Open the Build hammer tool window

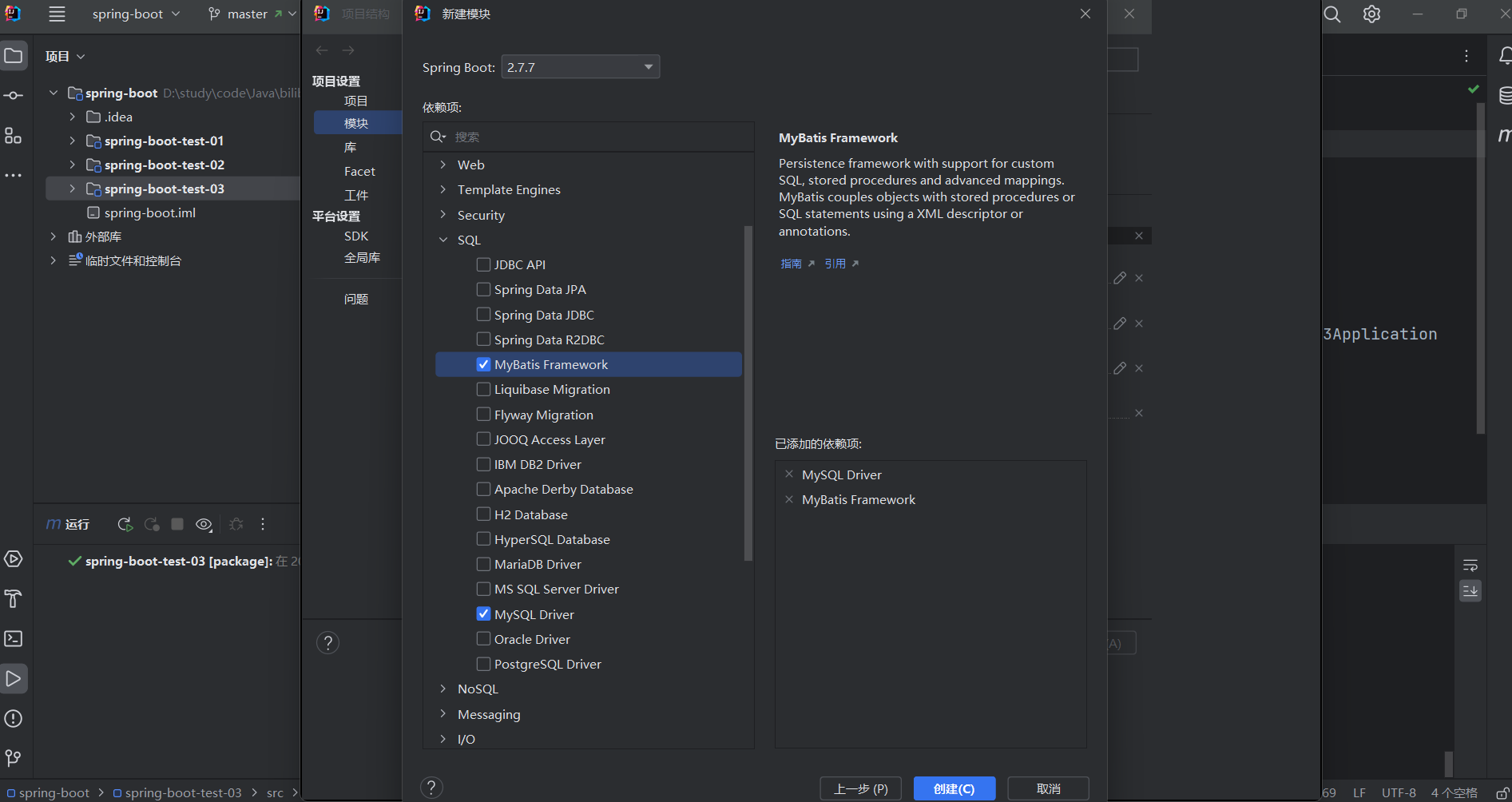tap(14, 598)
